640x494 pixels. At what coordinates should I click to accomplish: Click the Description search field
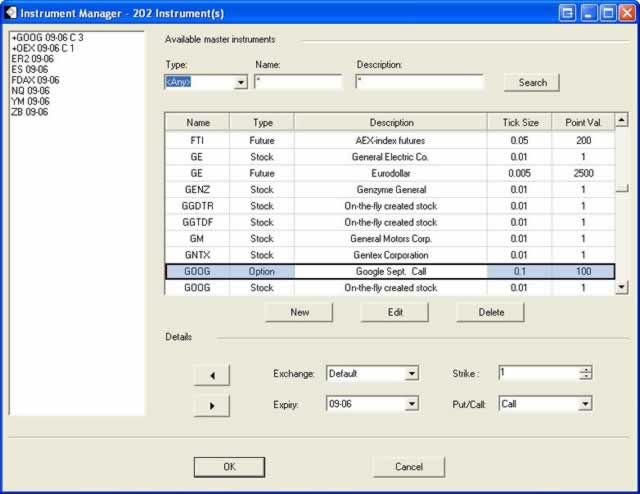(x=419, y=82)
